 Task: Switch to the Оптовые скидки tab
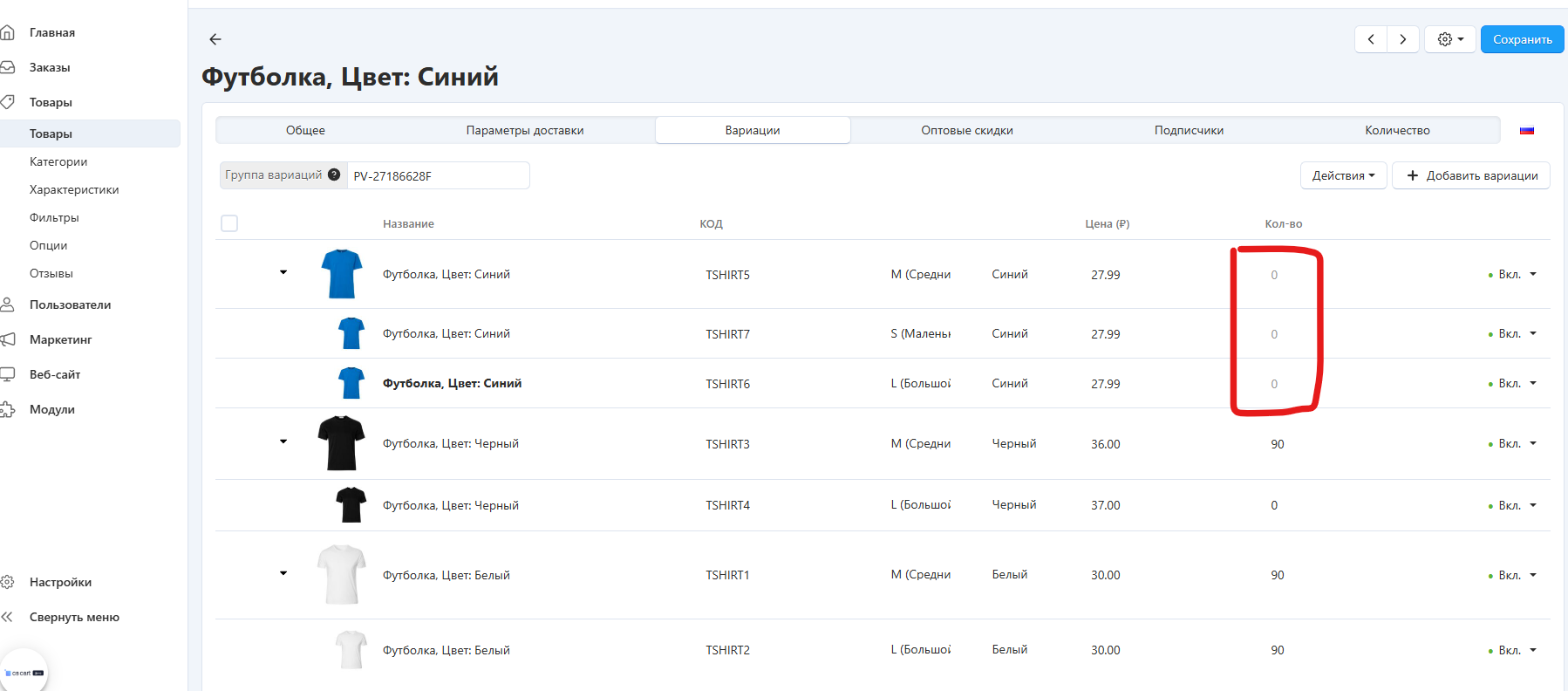tap(966, 130)
